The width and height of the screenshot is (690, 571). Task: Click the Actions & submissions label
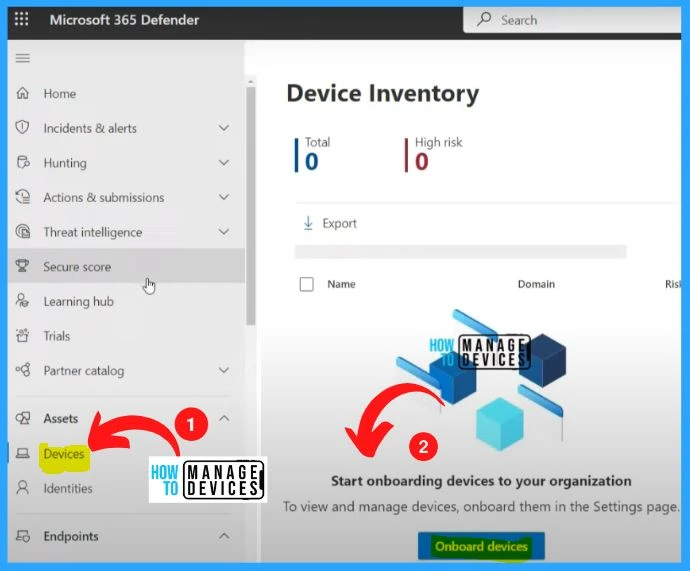pos(104,198)
